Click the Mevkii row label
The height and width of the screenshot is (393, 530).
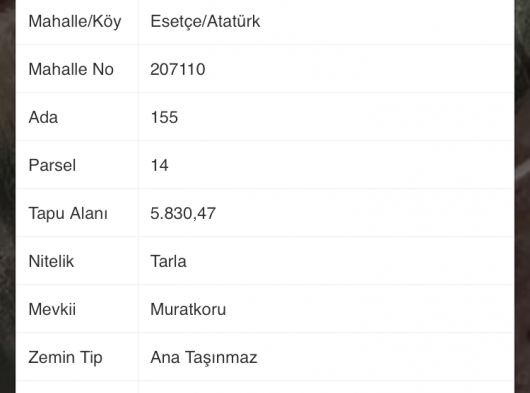click(52, 309)
